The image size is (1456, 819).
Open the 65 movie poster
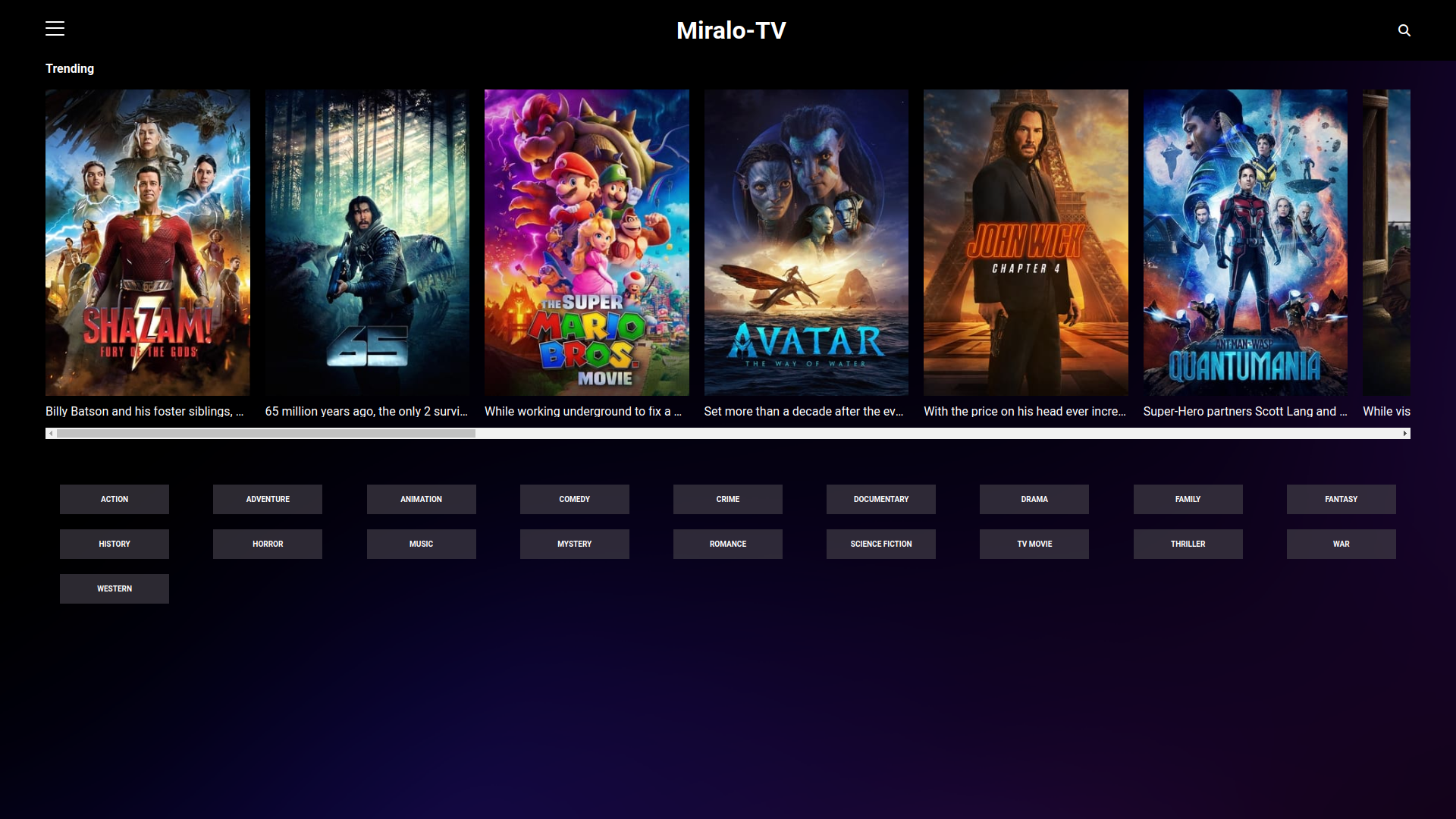[367, 243]
